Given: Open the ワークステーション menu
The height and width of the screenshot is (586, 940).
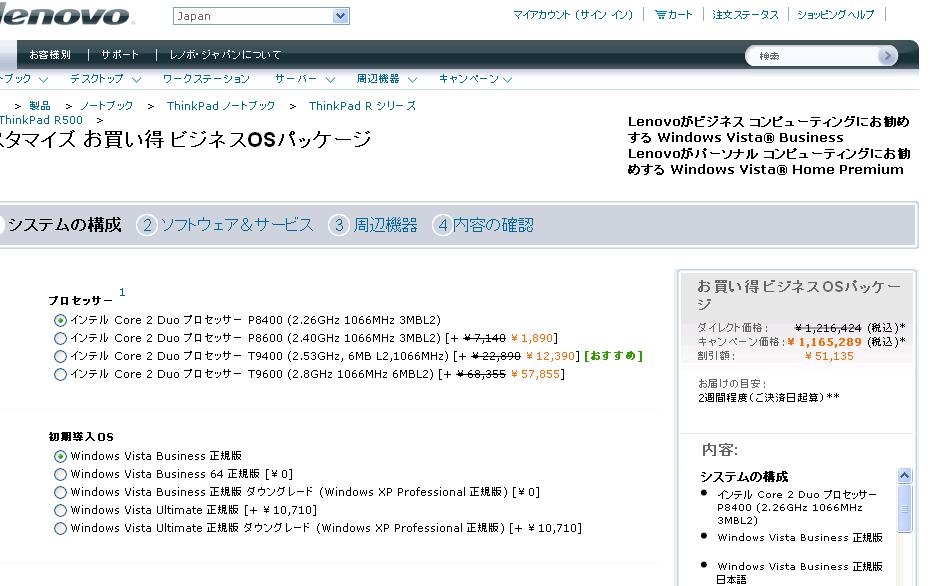Looking at the screenshot, I should 206,79.
